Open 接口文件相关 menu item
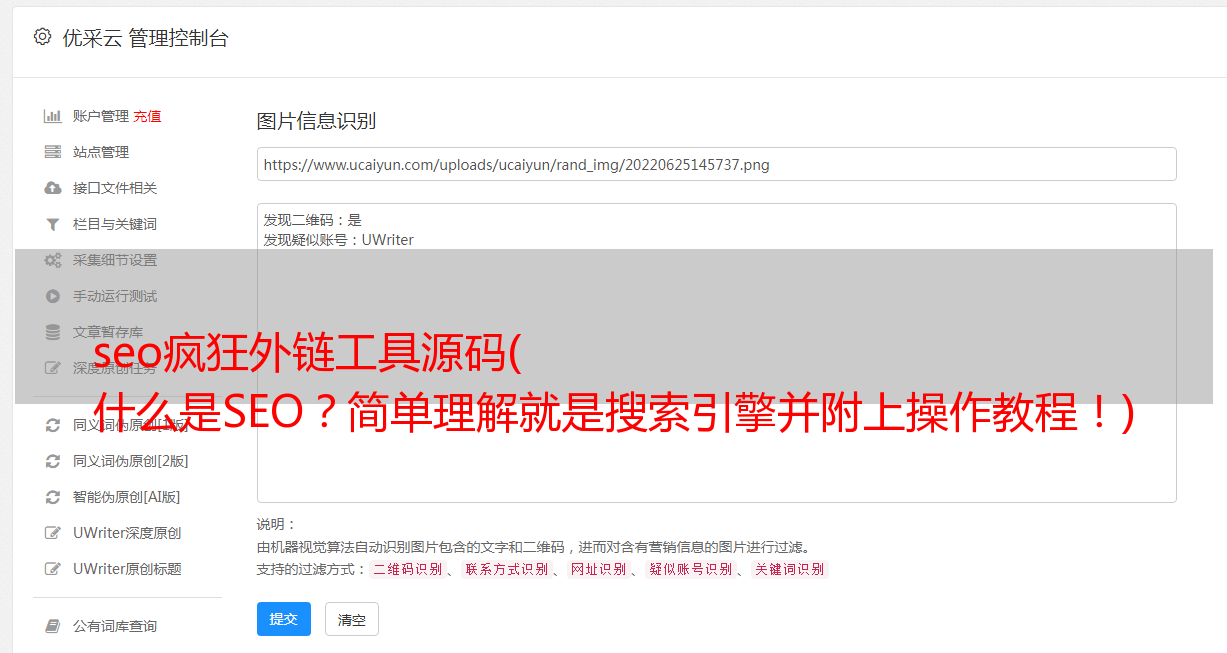Image resolution: width=1227 pixels, height=653 pixels. (115, 188)
